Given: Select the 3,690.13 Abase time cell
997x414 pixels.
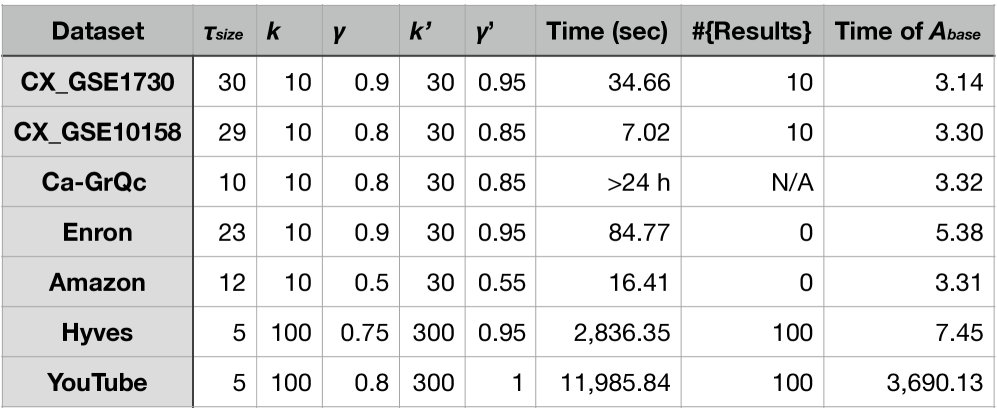Looking at the screenshot, I should (908, 382).
